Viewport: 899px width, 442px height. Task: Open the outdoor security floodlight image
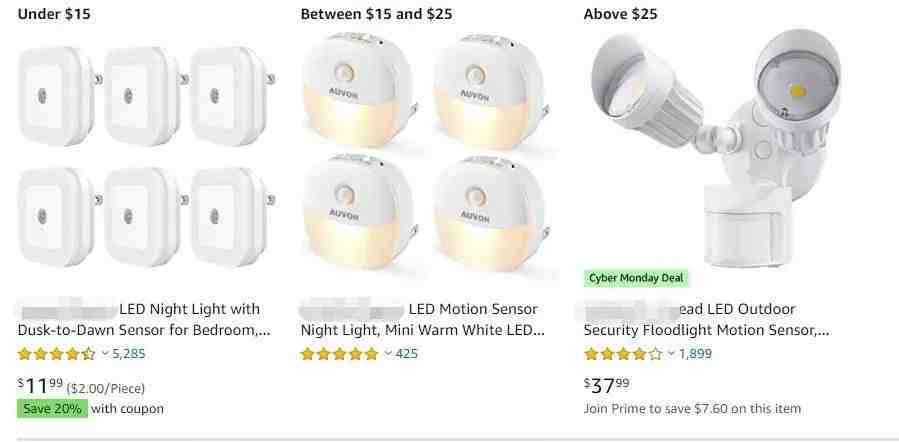tap(716, 149)
